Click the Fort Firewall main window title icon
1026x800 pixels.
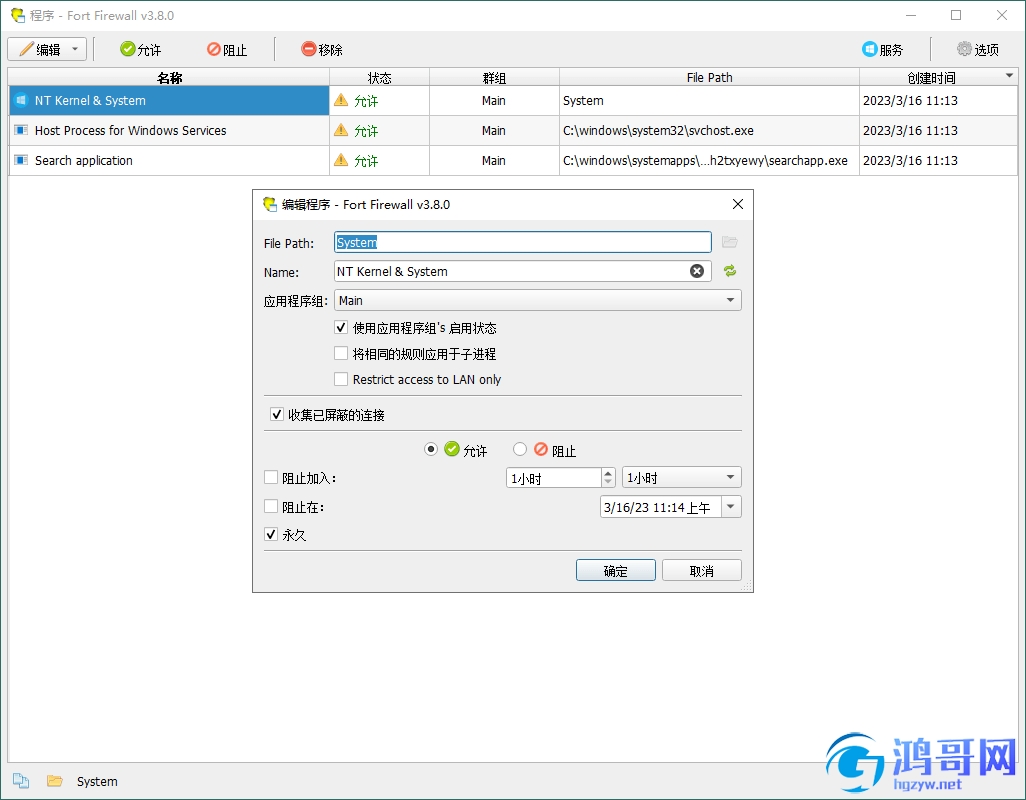coord(18,15)
